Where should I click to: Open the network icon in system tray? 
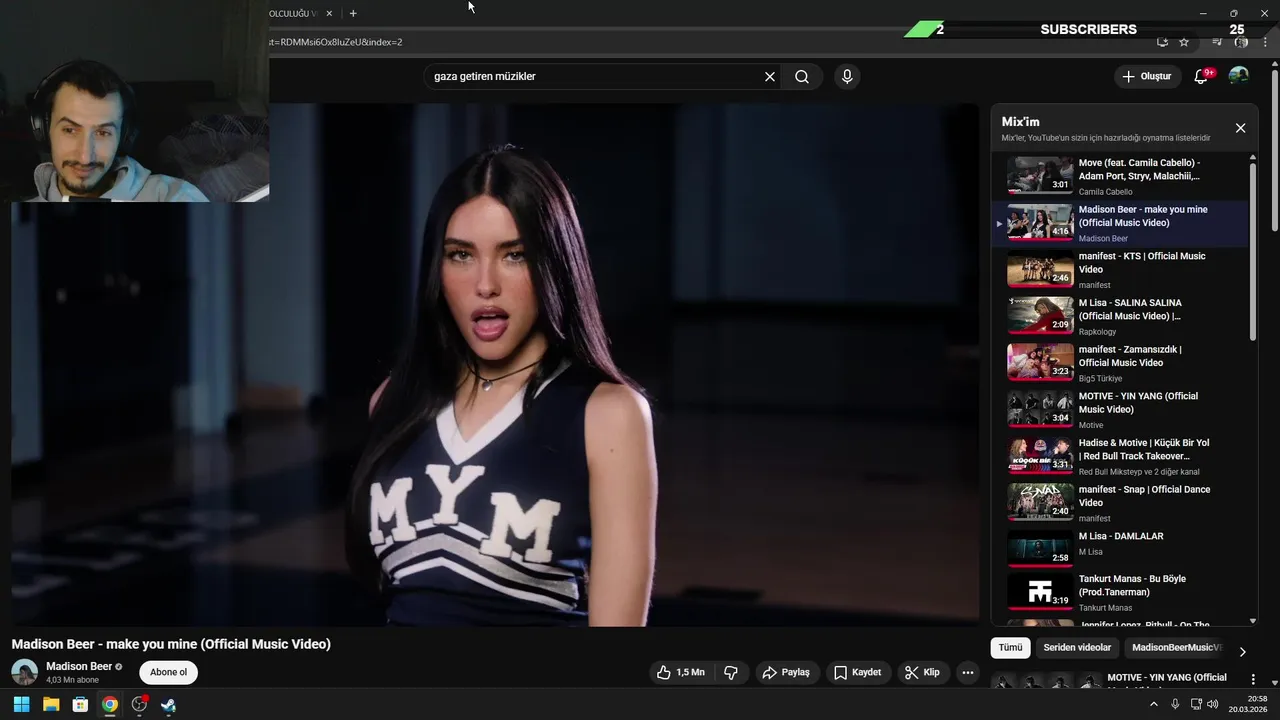click(x=1195, y=704)
